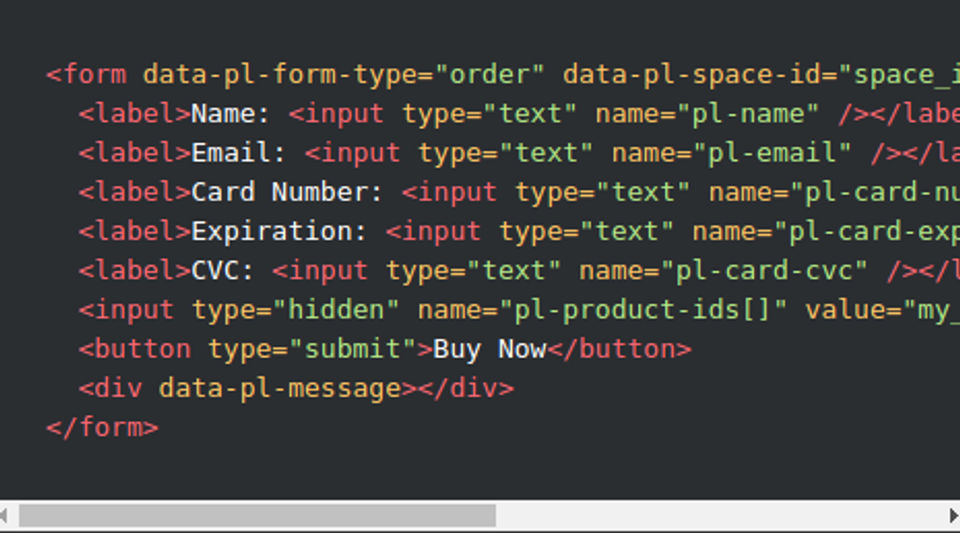960x533 pixels.
Task: Click the data-pl-form-type="order" attribute
Action: [343, 75]
